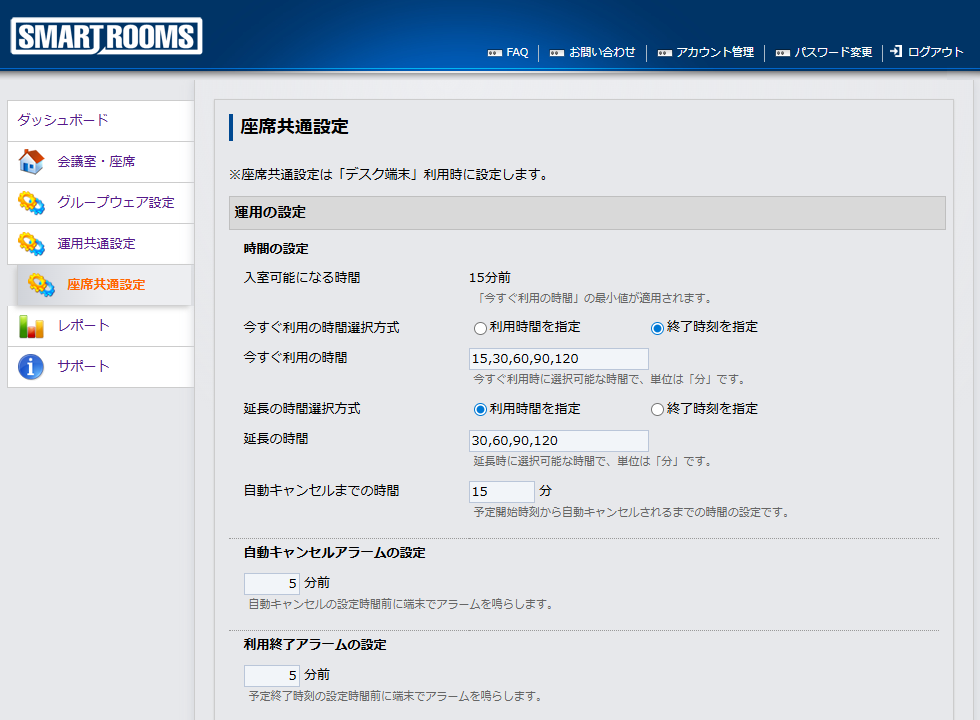Click the house icon for 会議室・座席
Image resolution: width=980 pixels, height=720 pixels.
tap(31, 161)
